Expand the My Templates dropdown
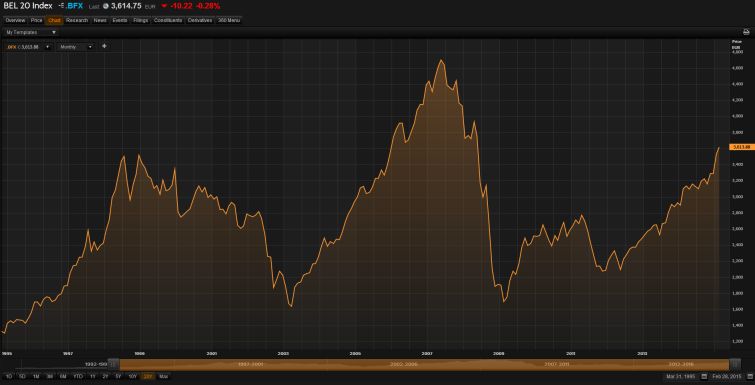Viewport: 755px width, 385px height. tap(31, 32)
